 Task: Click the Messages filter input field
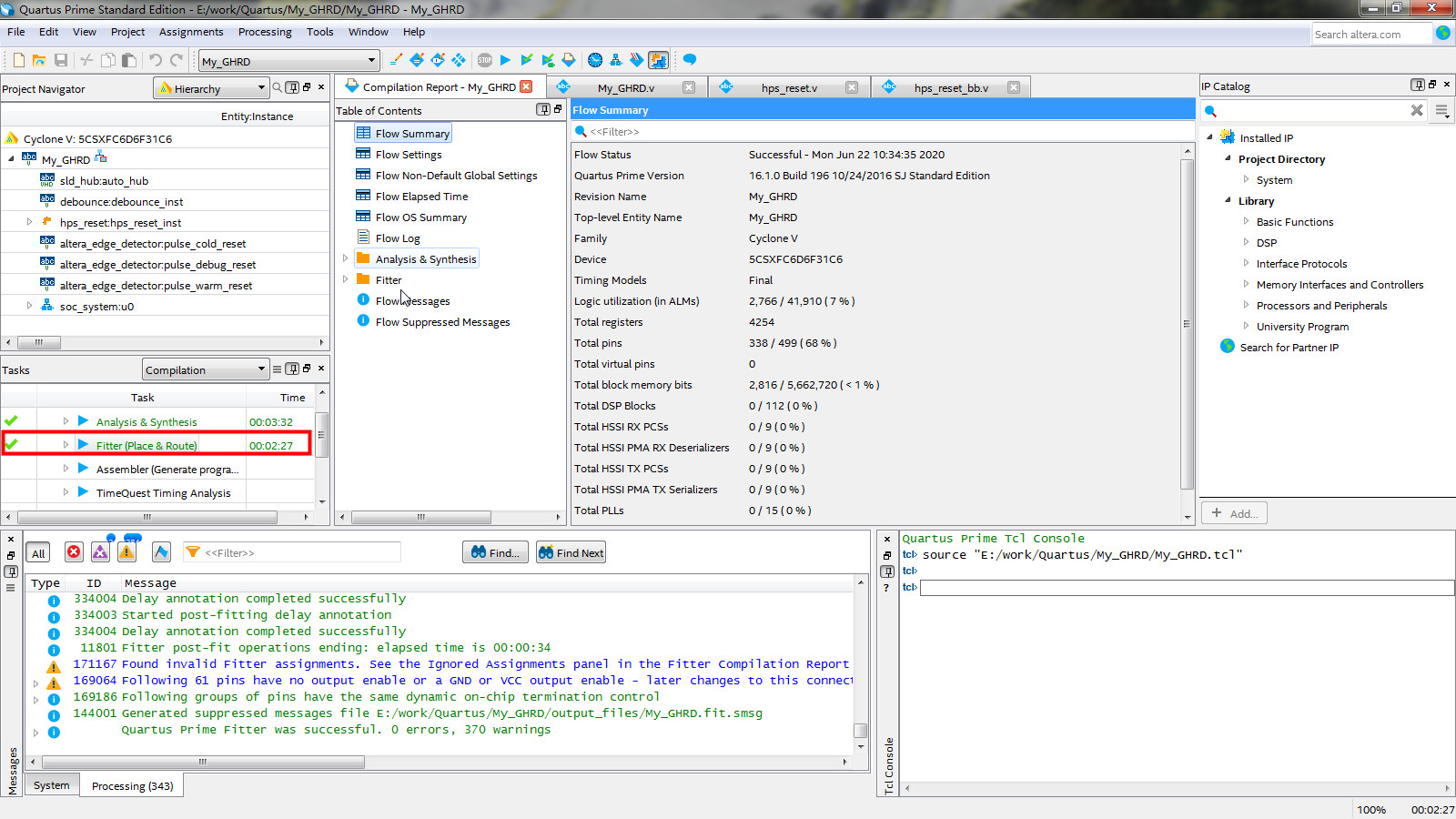point(291,552)
